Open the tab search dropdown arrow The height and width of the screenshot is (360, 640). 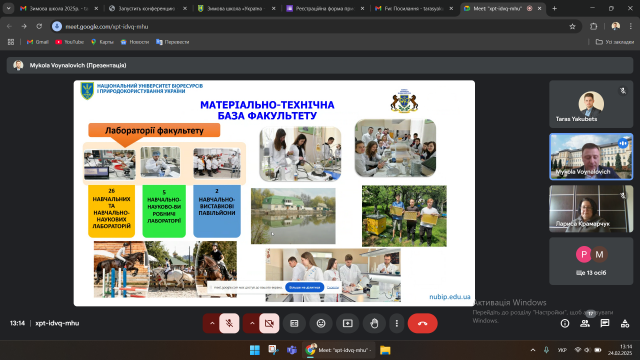tap(8, 8)
